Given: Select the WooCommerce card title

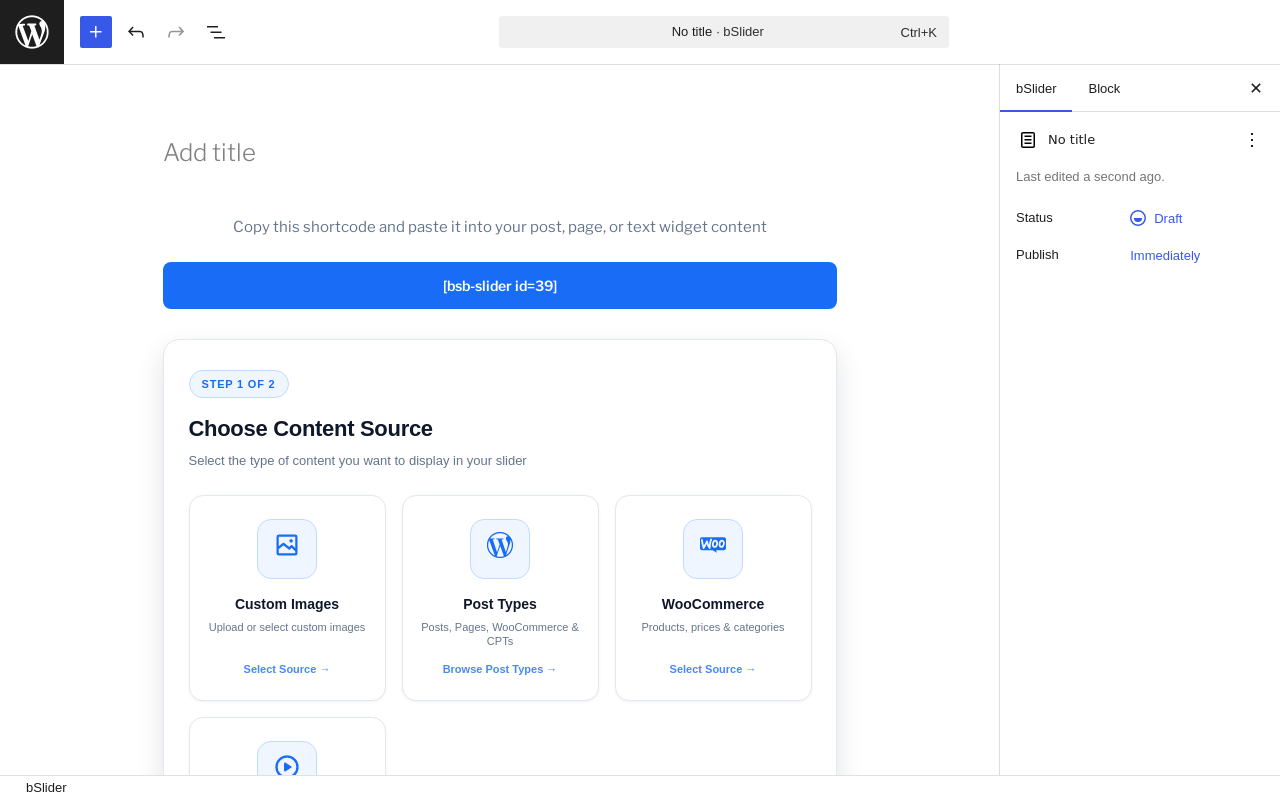Looking at the screenshot, I should [x=713, y=604].
